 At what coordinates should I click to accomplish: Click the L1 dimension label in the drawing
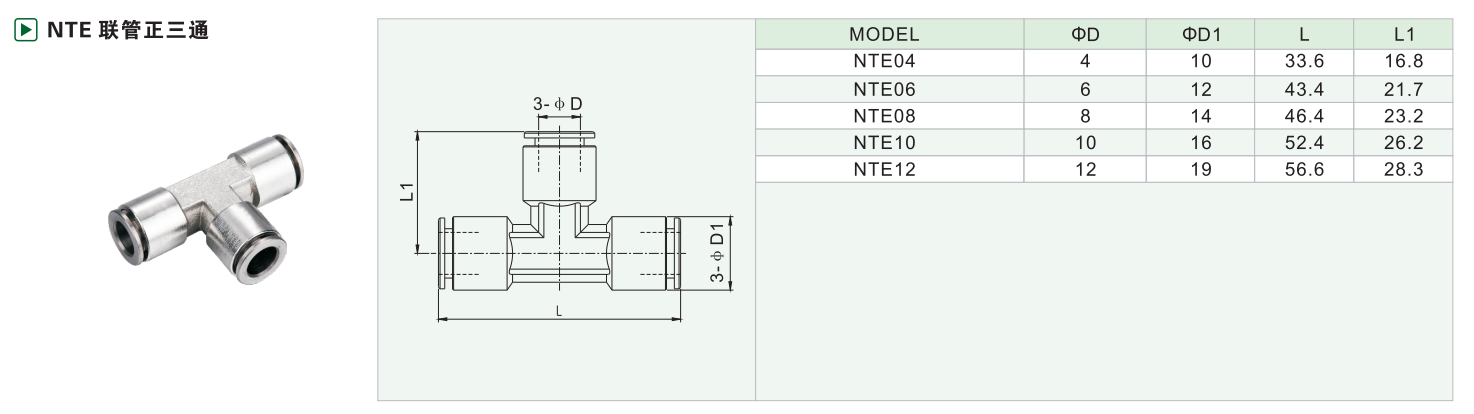click(405, 192)
